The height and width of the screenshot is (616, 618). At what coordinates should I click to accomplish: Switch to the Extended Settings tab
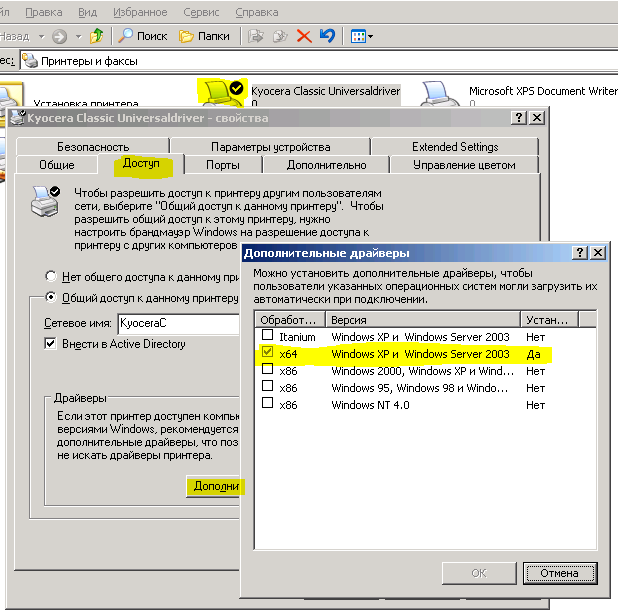click(x=455, y=147)
